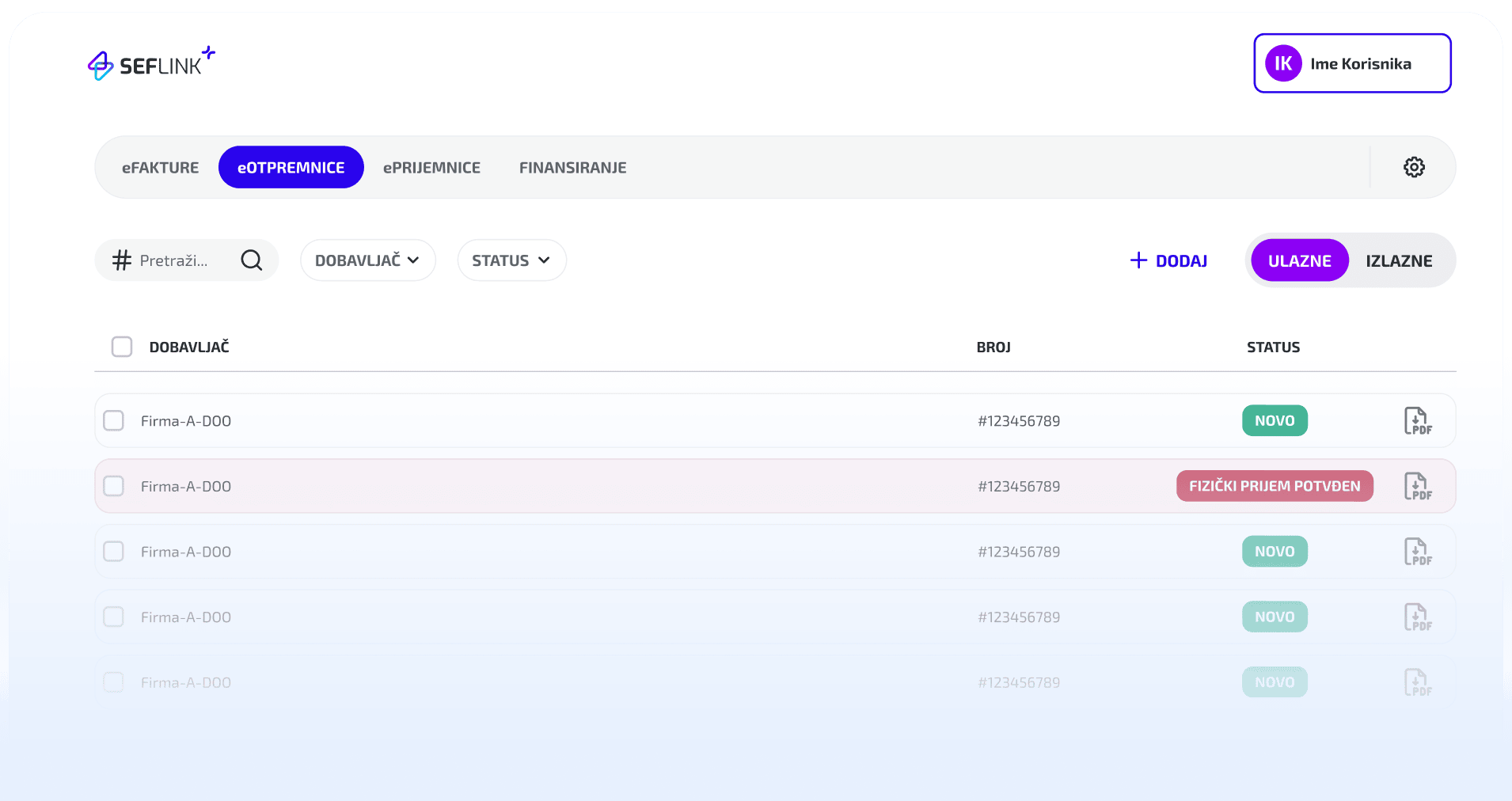Viewport: 1512px width, 801px height.
Task: Download PDF for the fourth Firma-A-DOO row
Action: pyautogui.click(x=1417, y=617)
